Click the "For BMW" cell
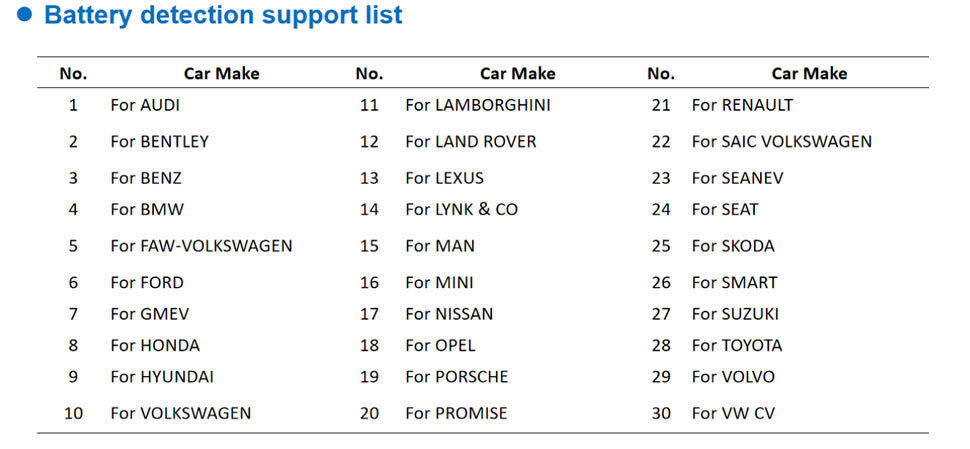This screenshot has height=449, width=970. coord(147,210)
